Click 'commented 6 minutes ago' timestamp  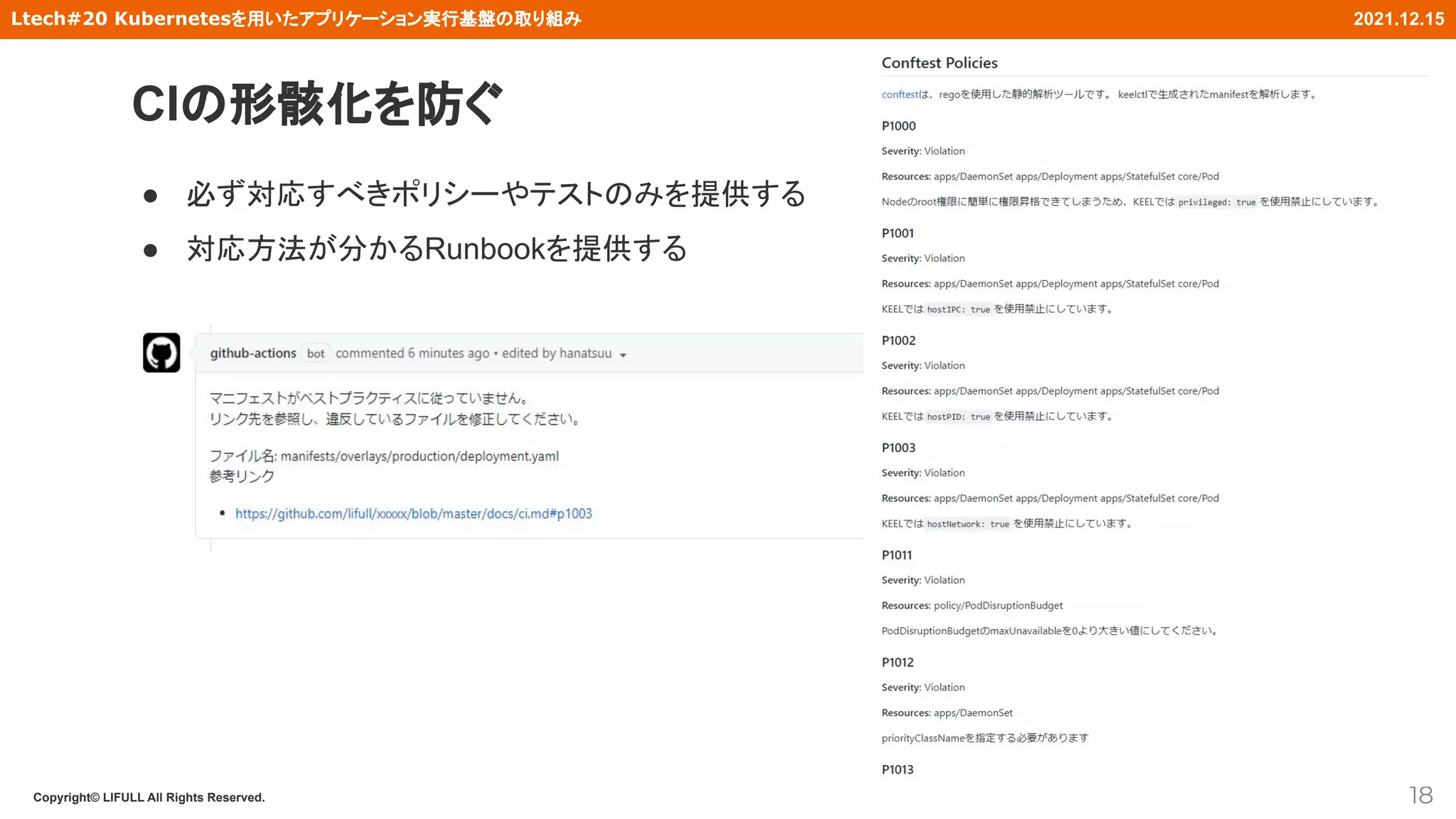[x=412, y=353]
